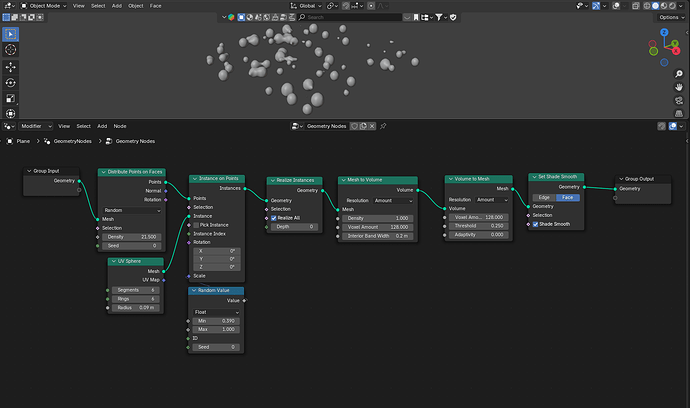Open Global transform orientation dropdown
This screenshot has height=408, width=690.
click(x=306, y=6)
